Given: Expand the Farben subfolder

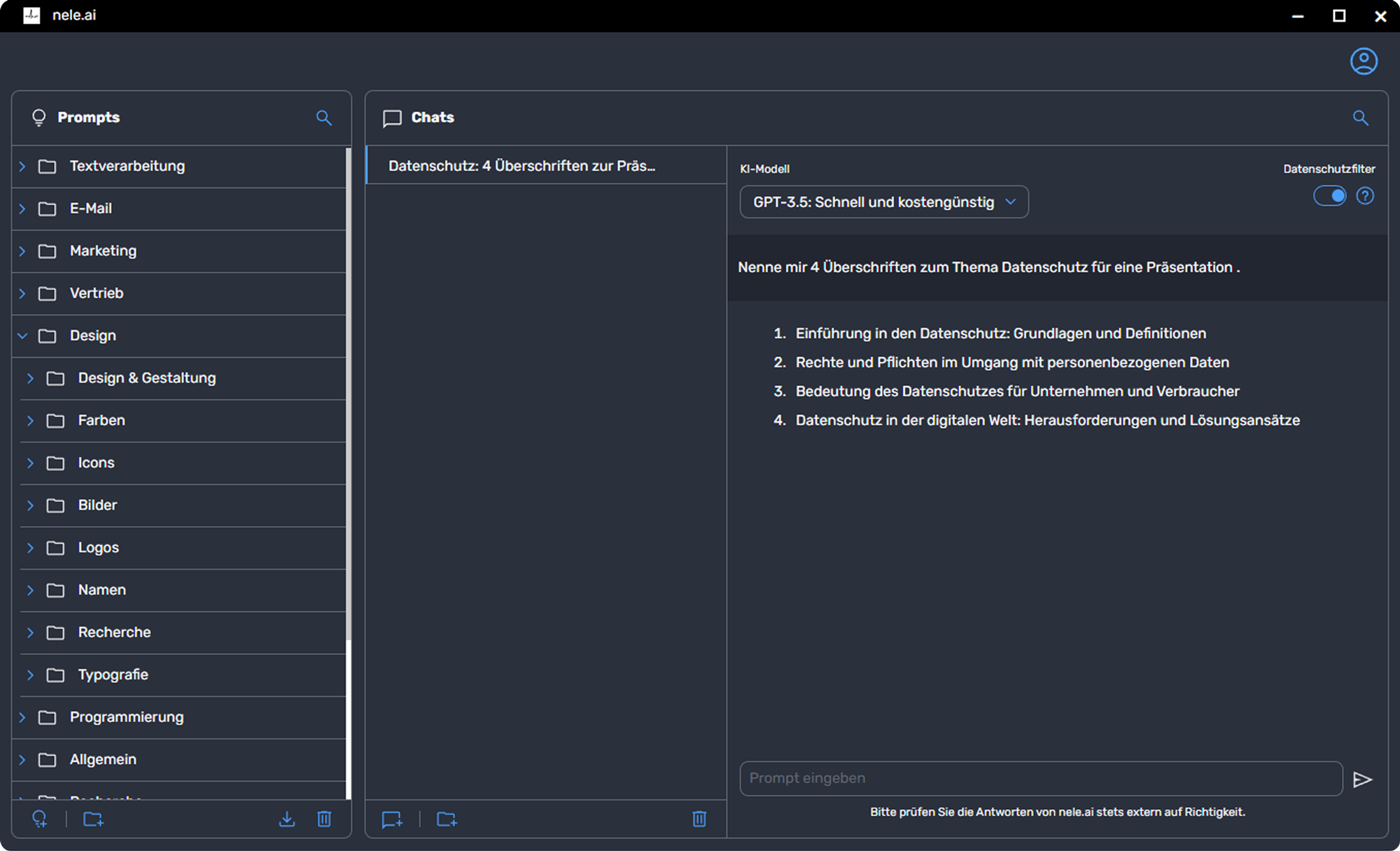Looking at the screenshot, I should point(31,421).
